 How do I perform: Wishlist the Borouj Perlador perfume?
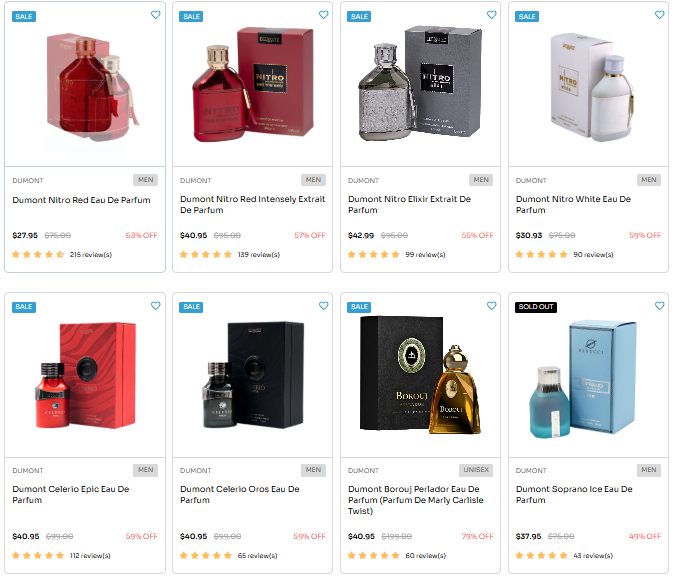pos(491,306)
